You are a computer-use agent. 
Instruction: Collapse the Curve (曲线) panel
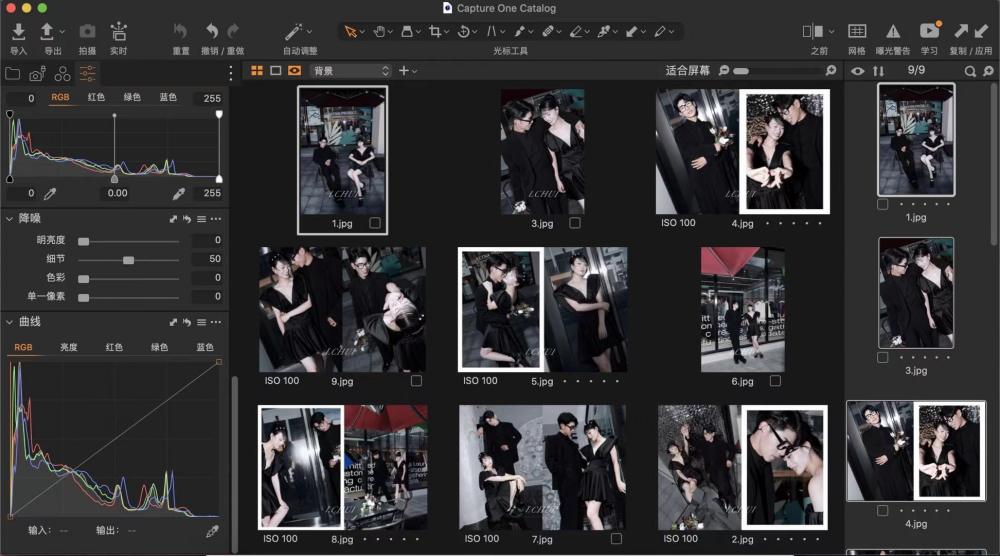click(10, 322)
